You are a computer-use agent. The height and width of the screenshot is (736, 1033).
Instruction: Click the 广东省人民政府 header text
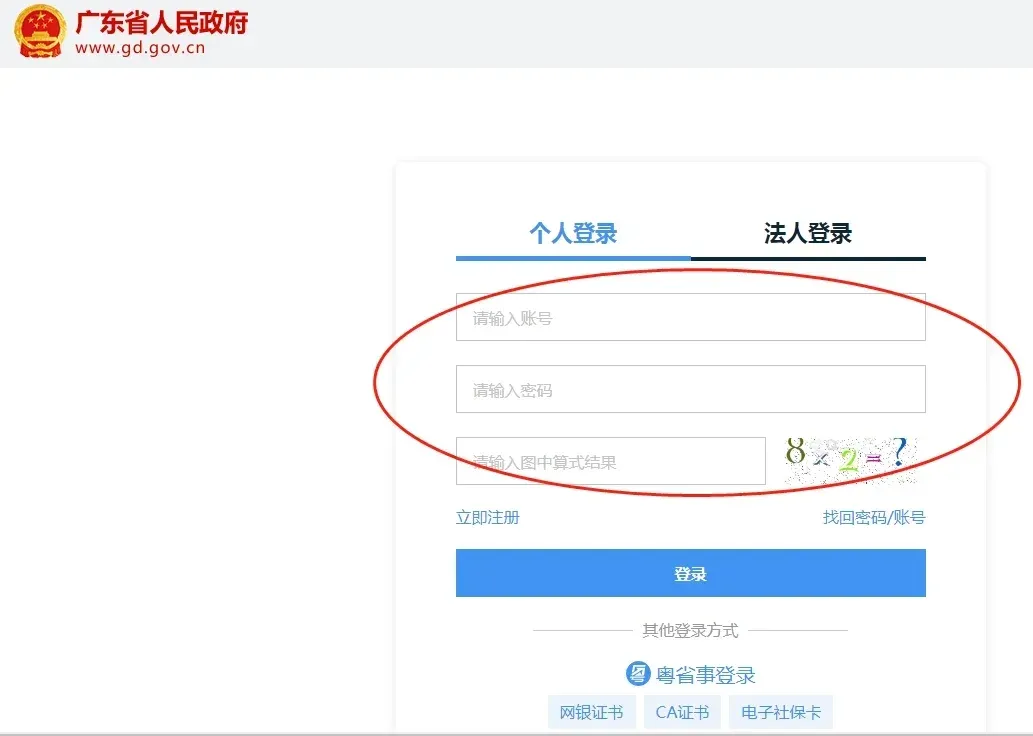pyautogui.click(x=158, y=21)
